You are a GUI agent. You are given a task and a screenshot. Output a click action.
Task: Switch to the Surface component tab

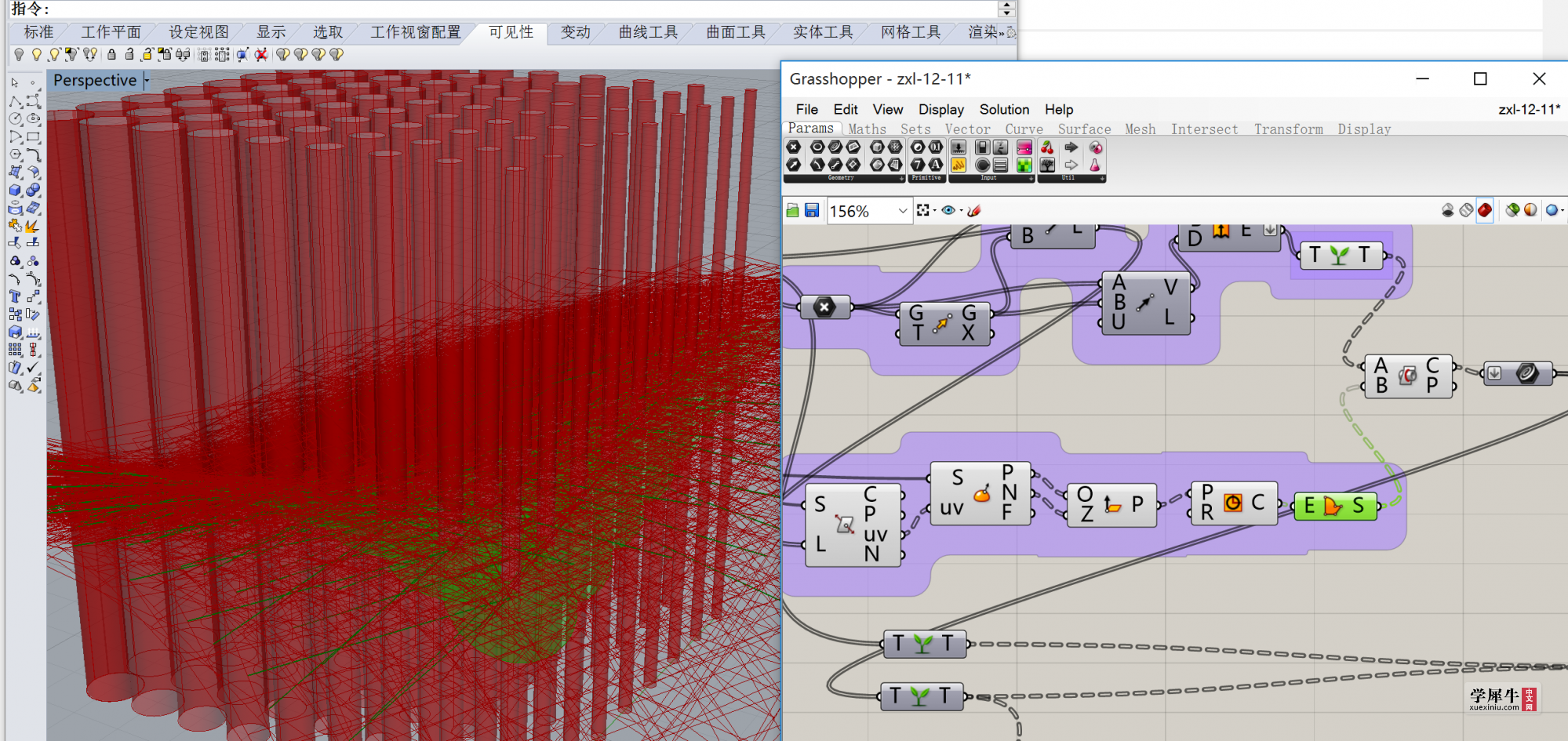click(x=1084, y=129)
